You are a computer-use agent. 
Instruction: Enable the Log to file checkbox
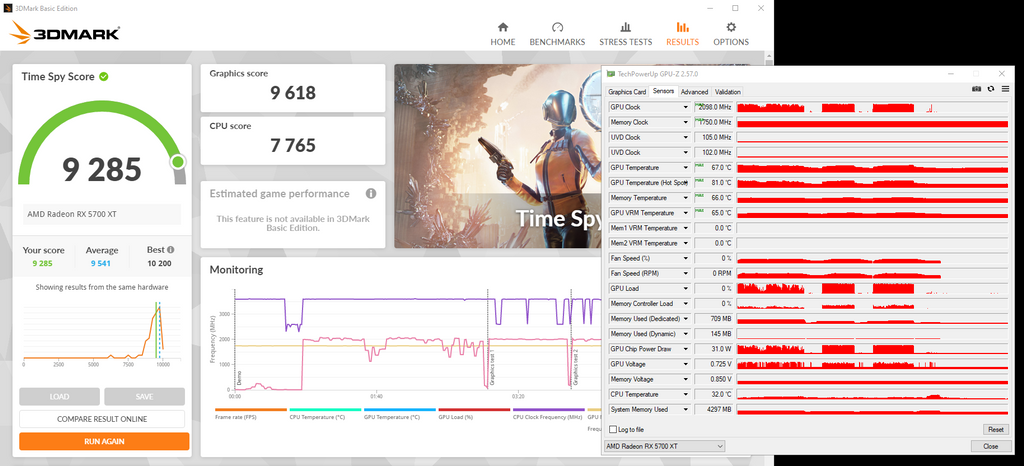[613, 429]
